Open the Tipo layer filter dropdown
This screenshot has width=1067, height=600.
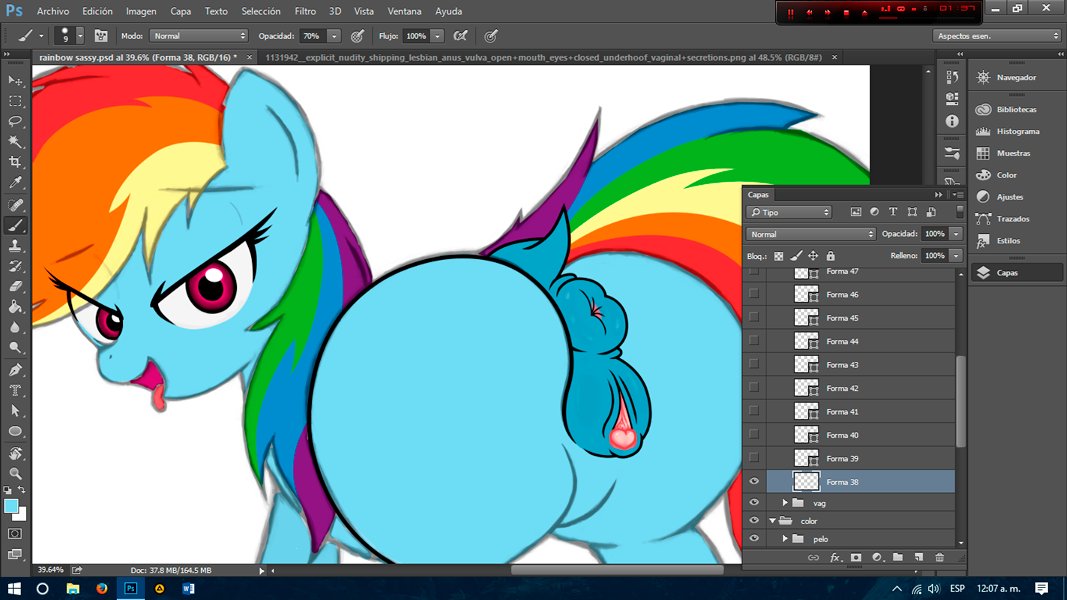[789, 212]
